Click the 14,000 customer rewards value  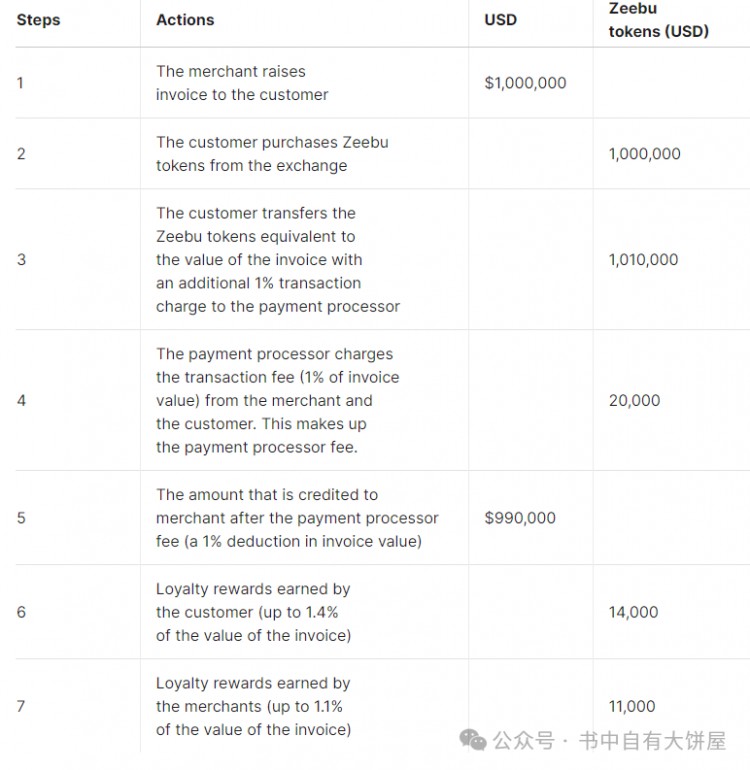[x=634, y=612]
